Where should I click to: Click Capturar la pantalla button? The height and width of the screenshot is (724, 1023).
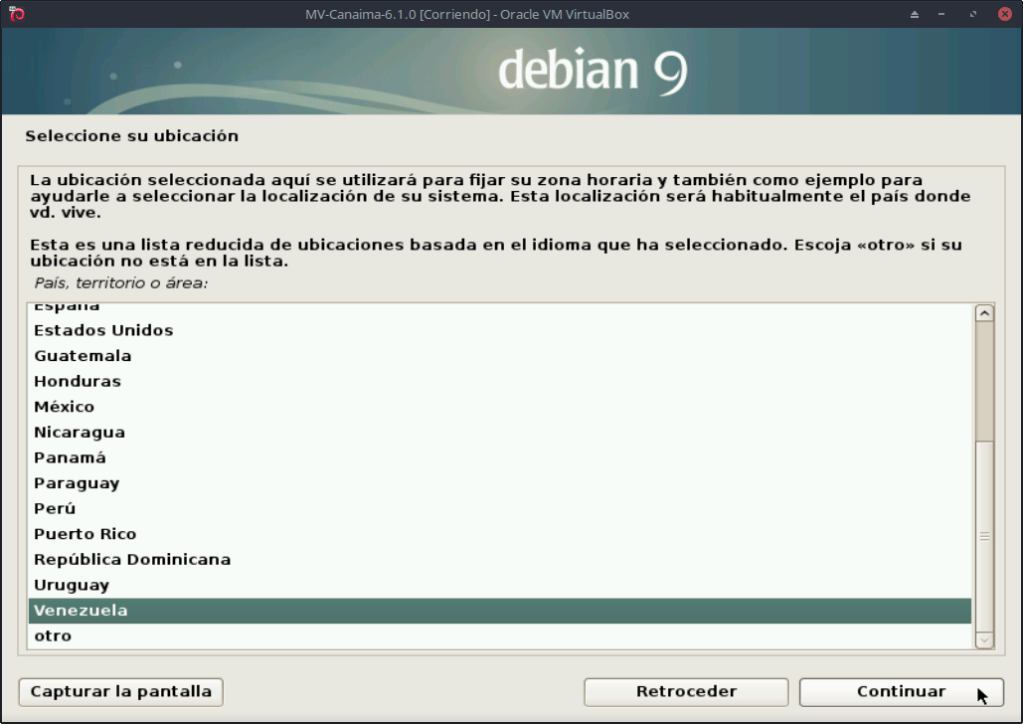tap(121, 692)
